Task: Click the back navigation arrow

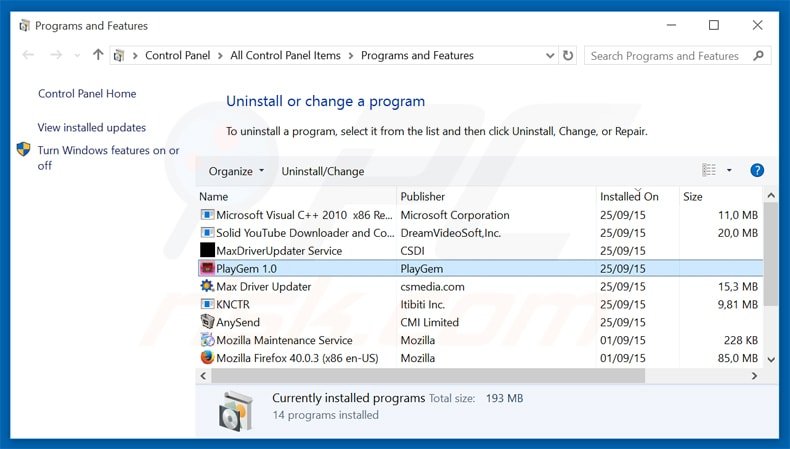Action: (x=28, y=55)
